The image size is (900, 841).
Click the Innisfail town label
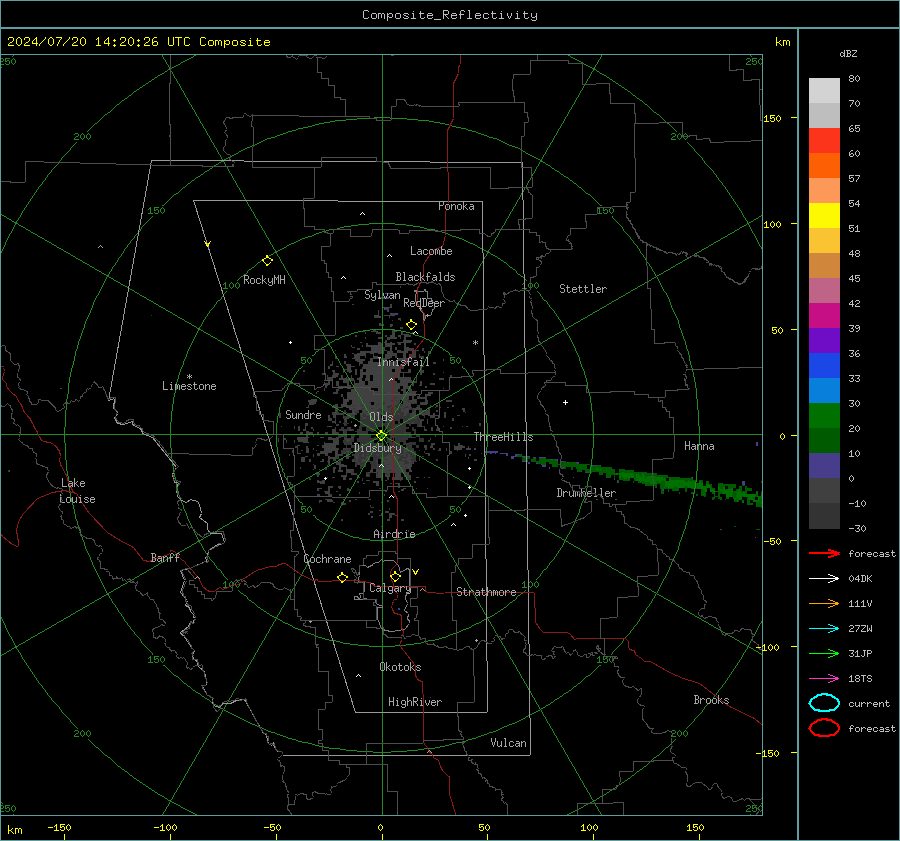point(404,362)
